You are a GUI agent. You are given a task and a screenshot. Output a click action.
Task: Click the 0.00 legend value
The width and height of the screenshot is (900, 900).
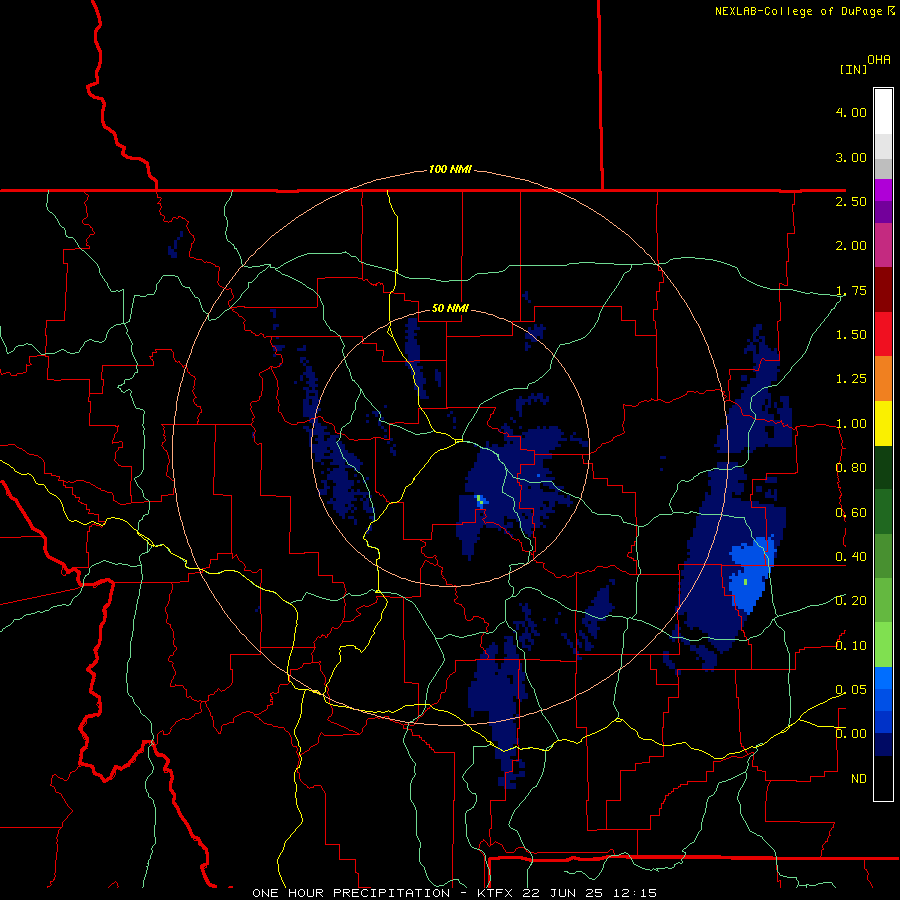[x=851, y=734]
